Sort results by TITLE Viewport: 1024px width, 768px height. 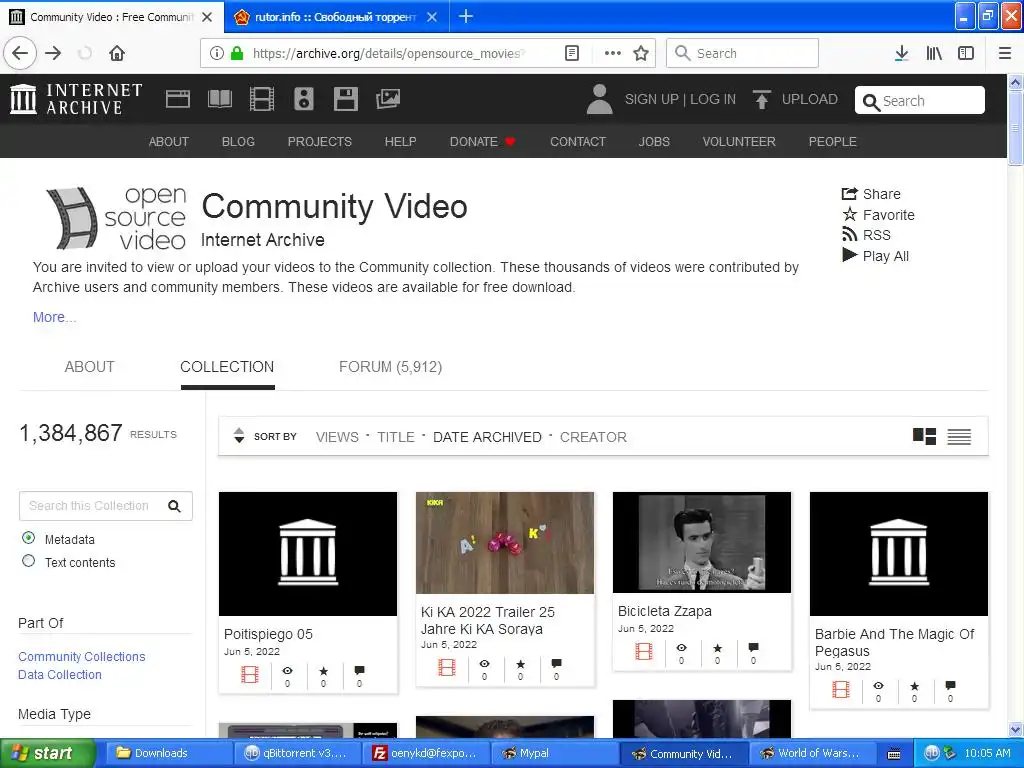(x=396, y=437)
